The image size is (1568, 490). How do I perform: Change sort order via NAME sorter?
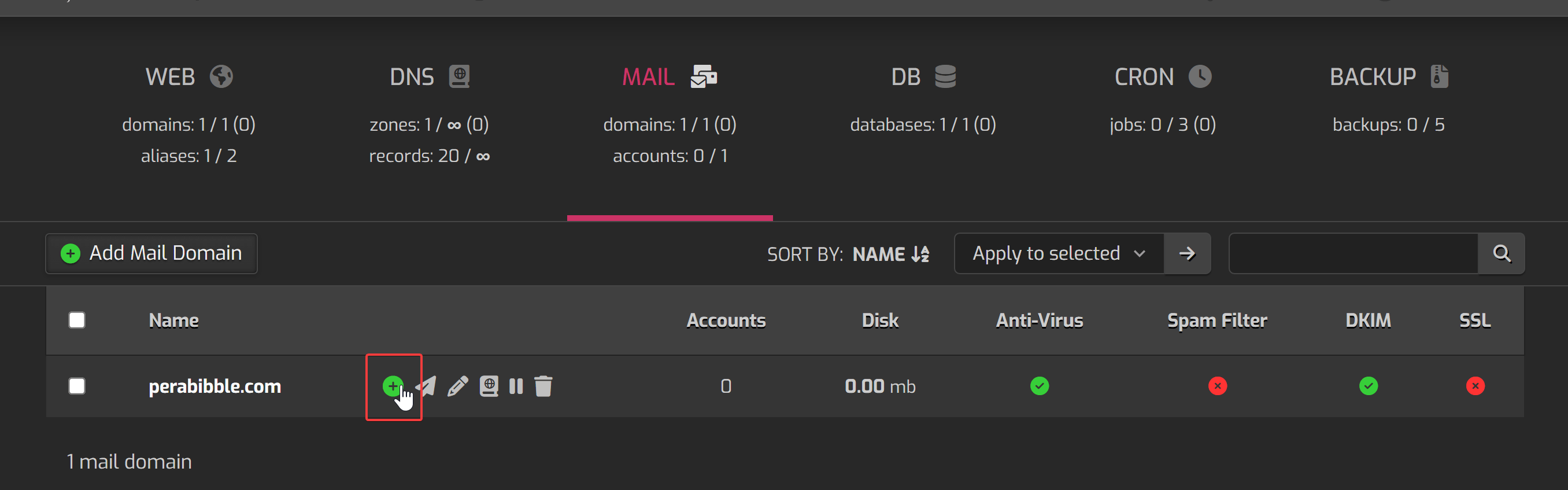point(890,254)
